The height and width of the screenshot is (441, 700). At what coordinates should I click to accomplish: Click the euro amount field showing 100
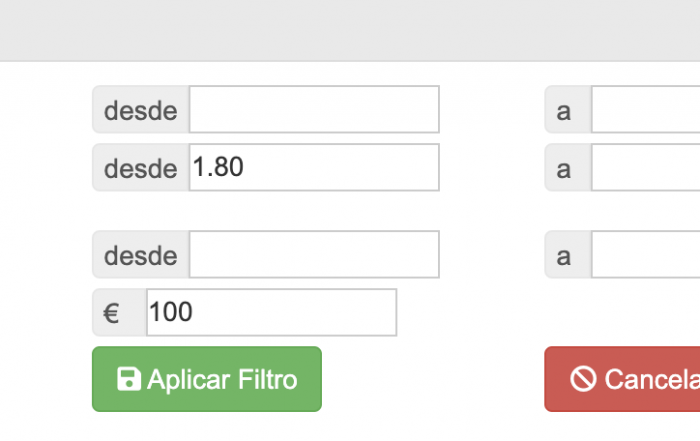pos(271,312)
